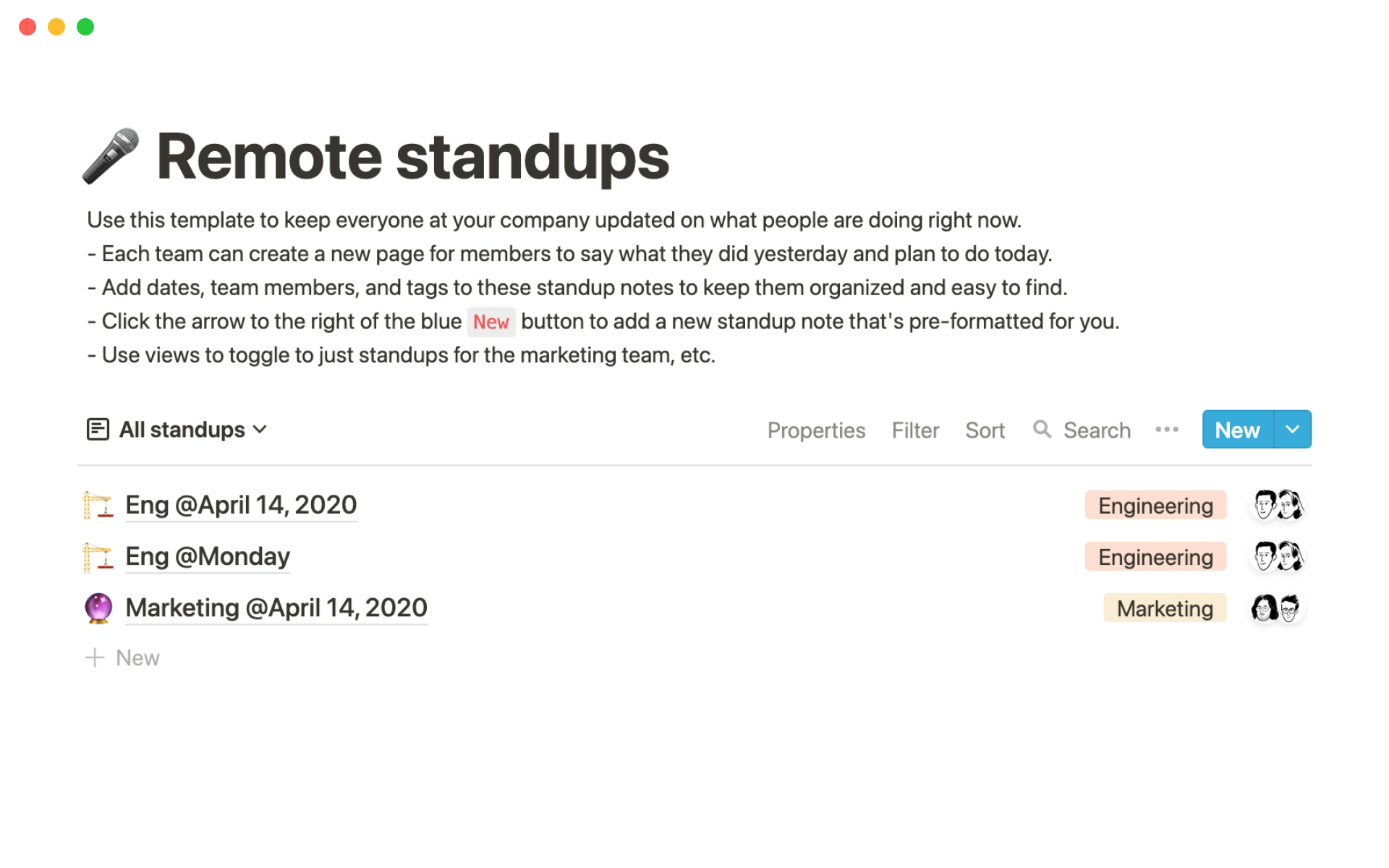This screenshot has width=1389, height=868.
Task: Open the Properties menu
Action: point(816,430)
